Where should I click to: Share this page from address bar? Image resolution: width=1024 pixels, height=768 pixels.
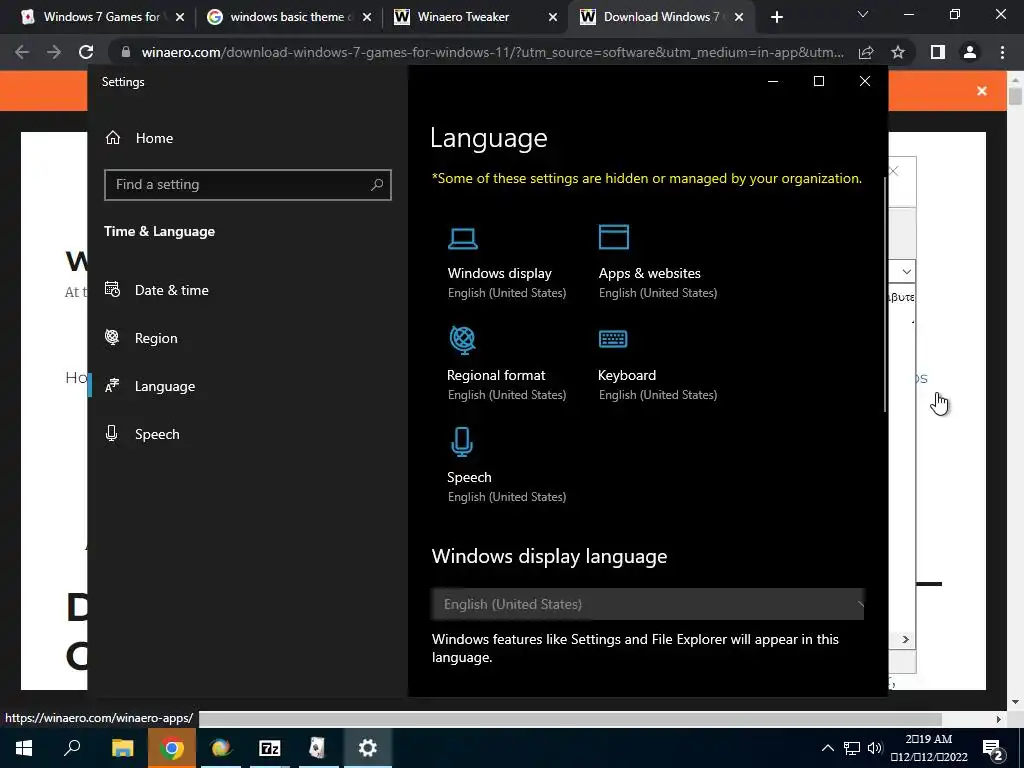[x=866, y=52]
